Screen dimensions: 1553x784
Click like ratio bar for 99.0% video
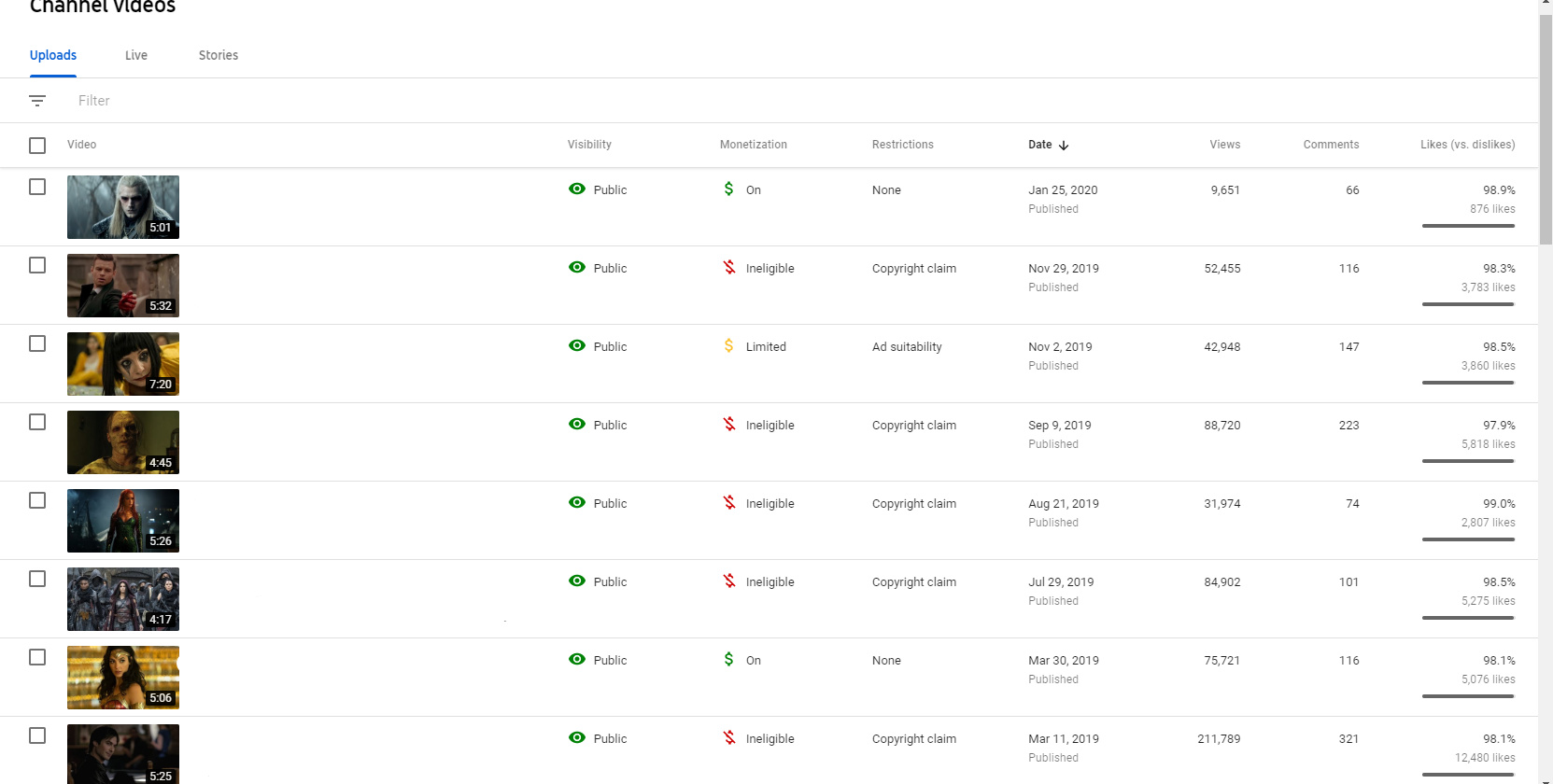tap(1469, 539)
